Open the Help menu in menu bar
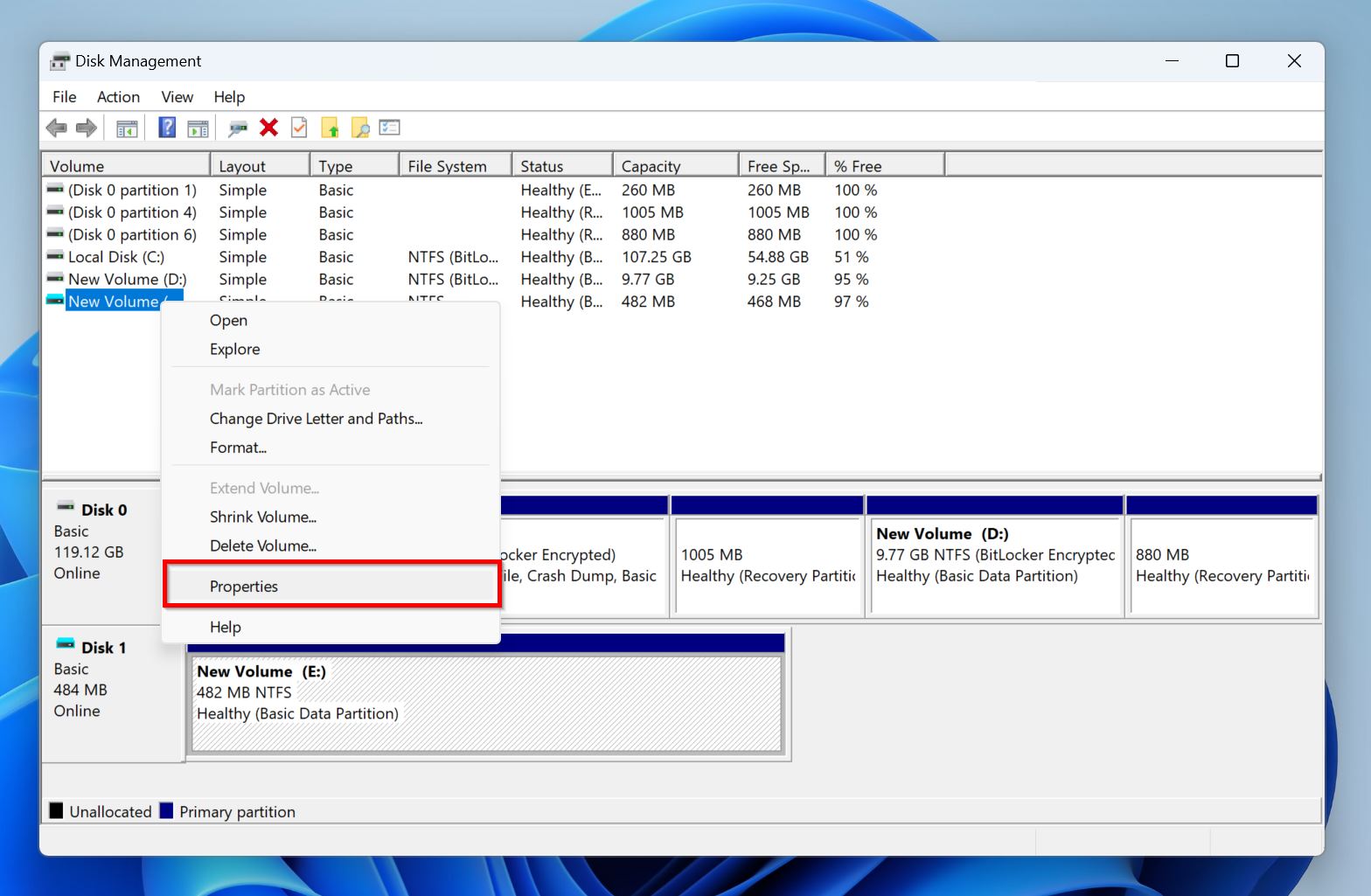 coord(230,97)
